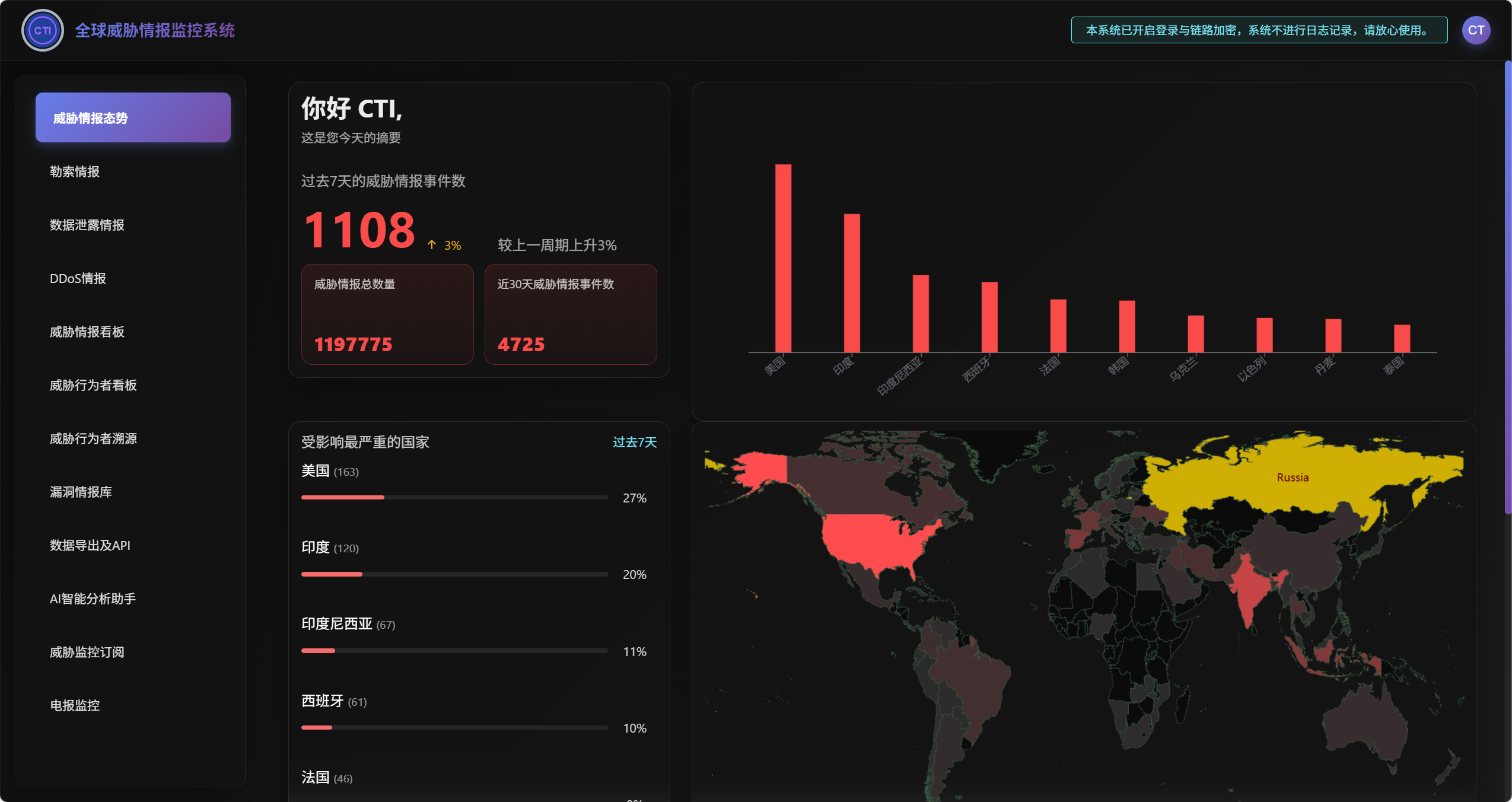This screenshot has width=1512, height=802.
Task: Navigate to 威胁行为者溯源
Action: (x=93, y=438)
